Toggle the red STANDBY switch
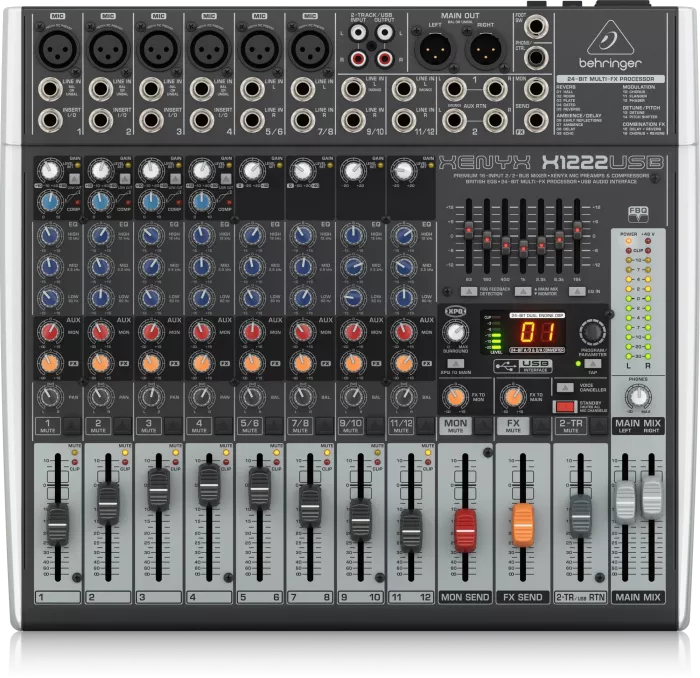Image resolution: width=700 pixels, height=678 pixels. [x=565, y=406]
